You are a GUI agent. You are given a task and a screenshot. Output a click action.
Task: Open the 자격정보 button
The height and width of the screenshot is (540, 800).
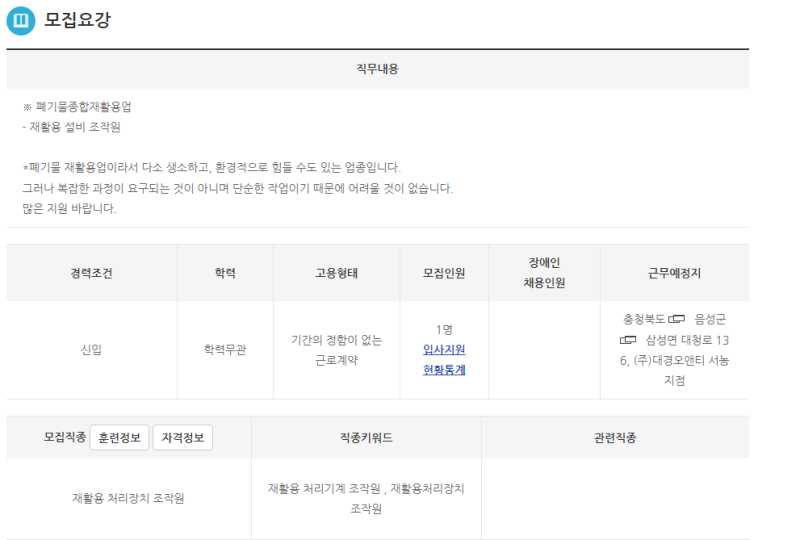(x=182, y=437)
